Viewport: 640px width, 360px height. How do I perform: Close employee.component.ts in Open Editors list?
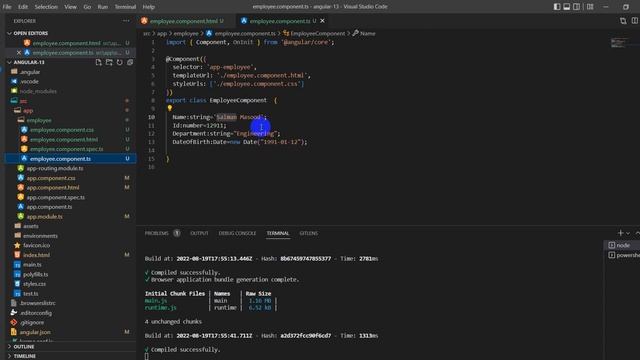tap(19, 53)
